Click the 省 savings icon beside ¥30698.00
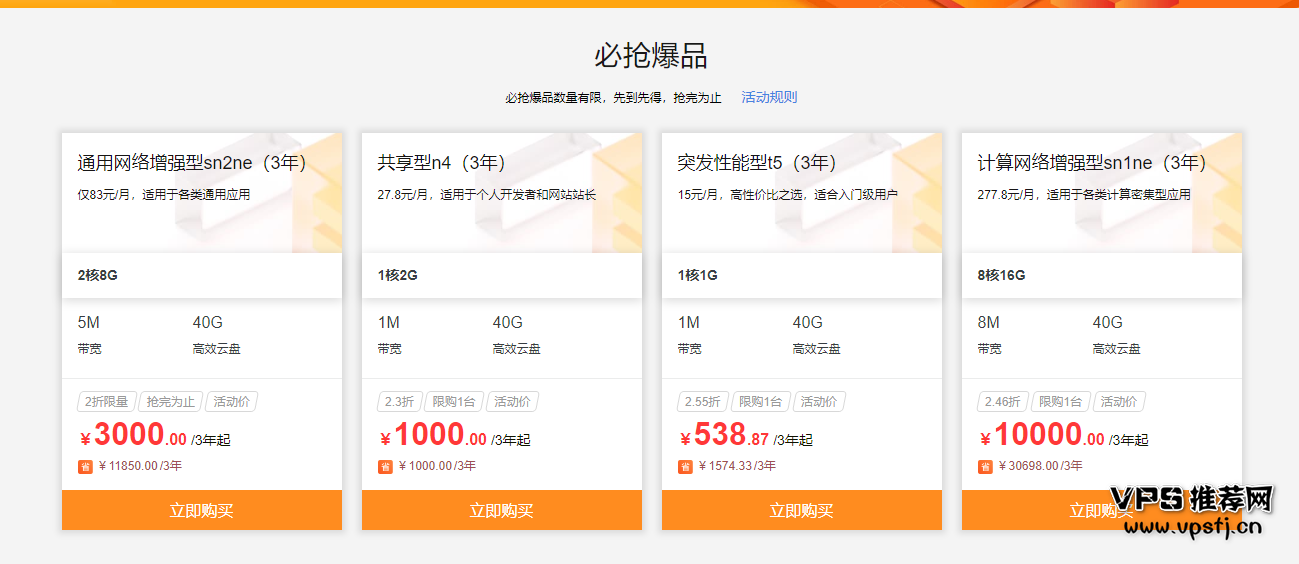 pos(985,466)
